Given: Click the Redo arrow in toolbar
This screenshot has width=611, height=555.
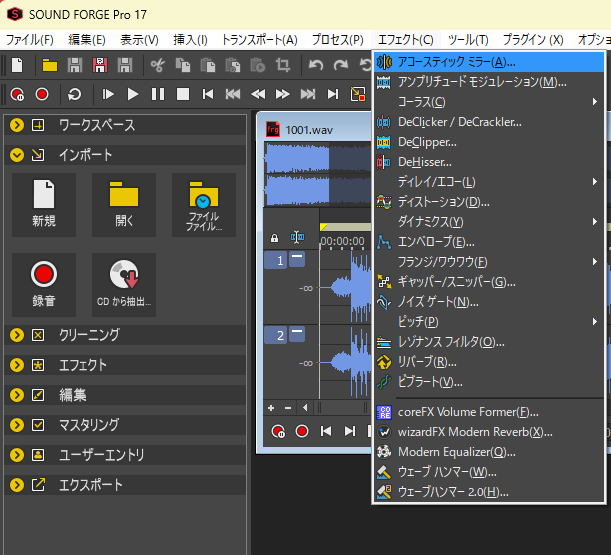Looking at the screenshot, I should (341, 65).
